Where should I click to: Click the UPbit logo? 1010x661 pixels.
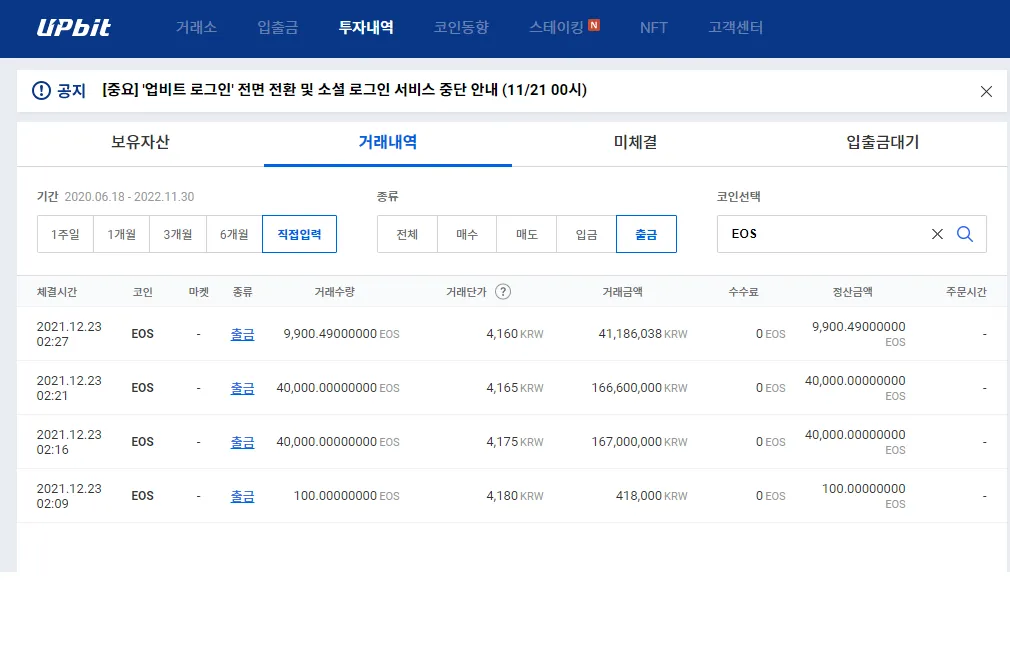tap(74, 28)
